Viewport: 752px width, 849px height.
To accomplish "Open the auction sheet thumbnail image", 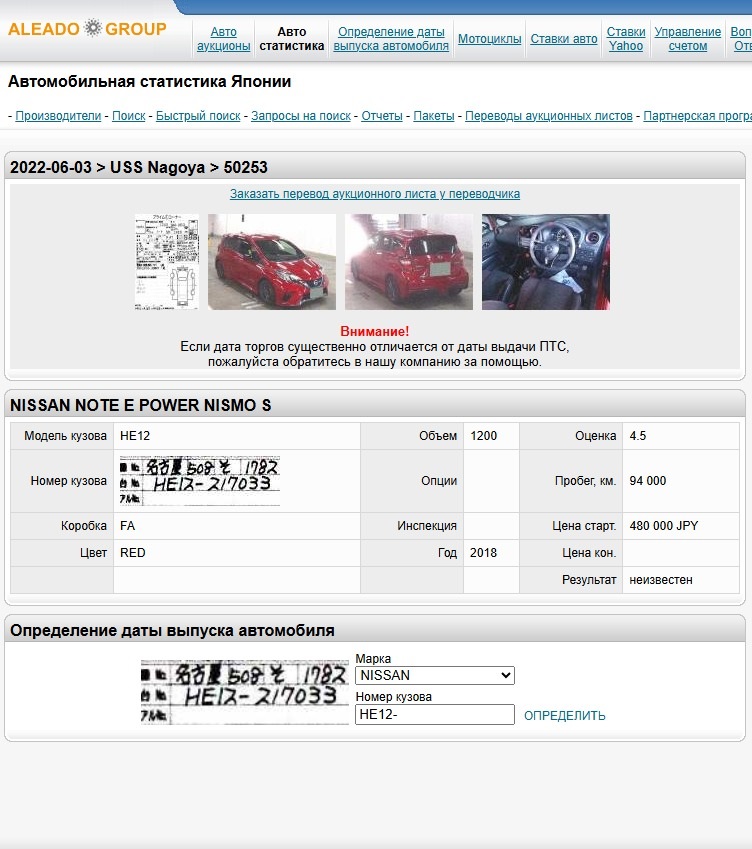I will [x=167, y=262].
